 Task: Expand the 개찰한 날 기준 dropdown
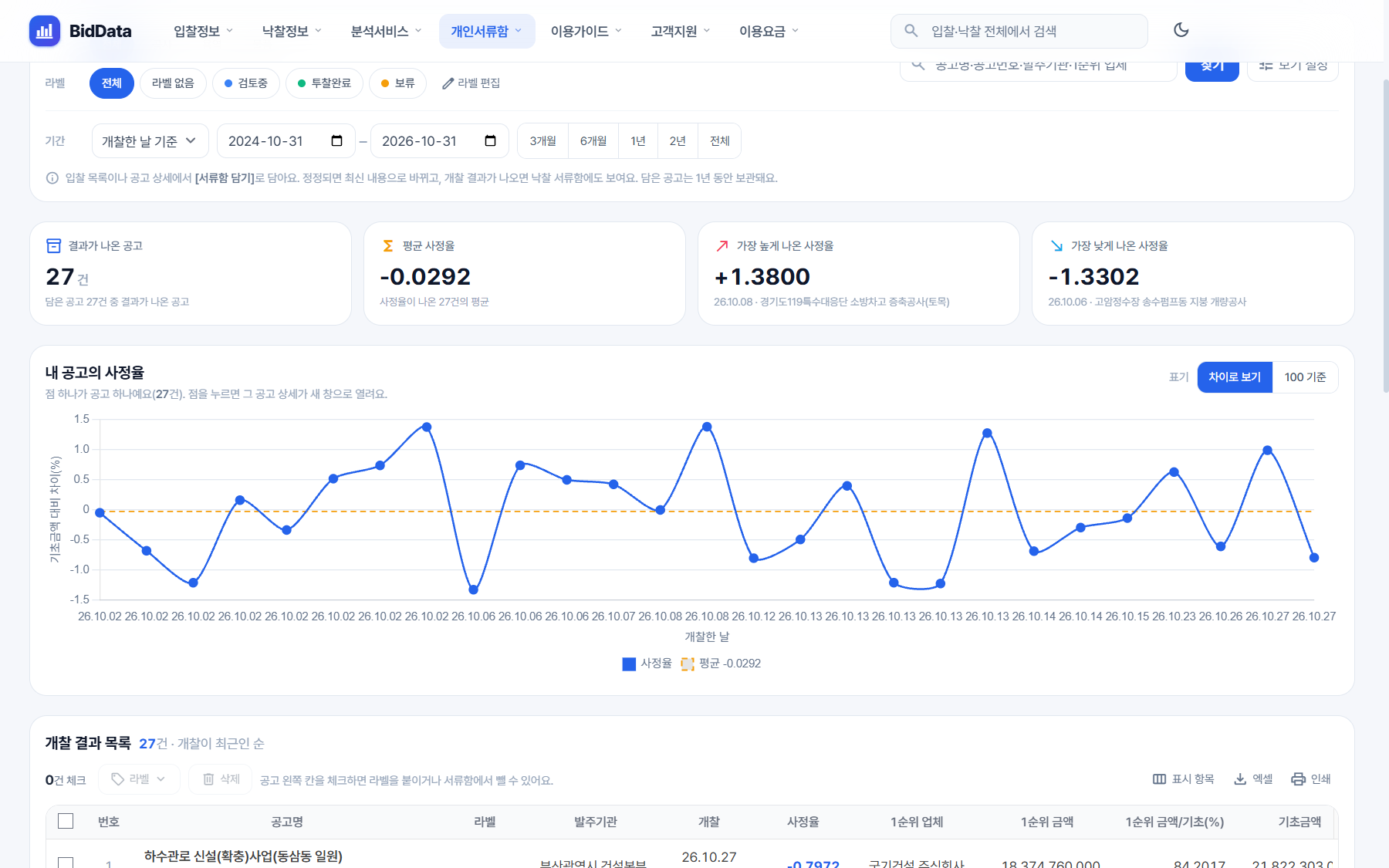pyautogui.click(x=150, y=141)
